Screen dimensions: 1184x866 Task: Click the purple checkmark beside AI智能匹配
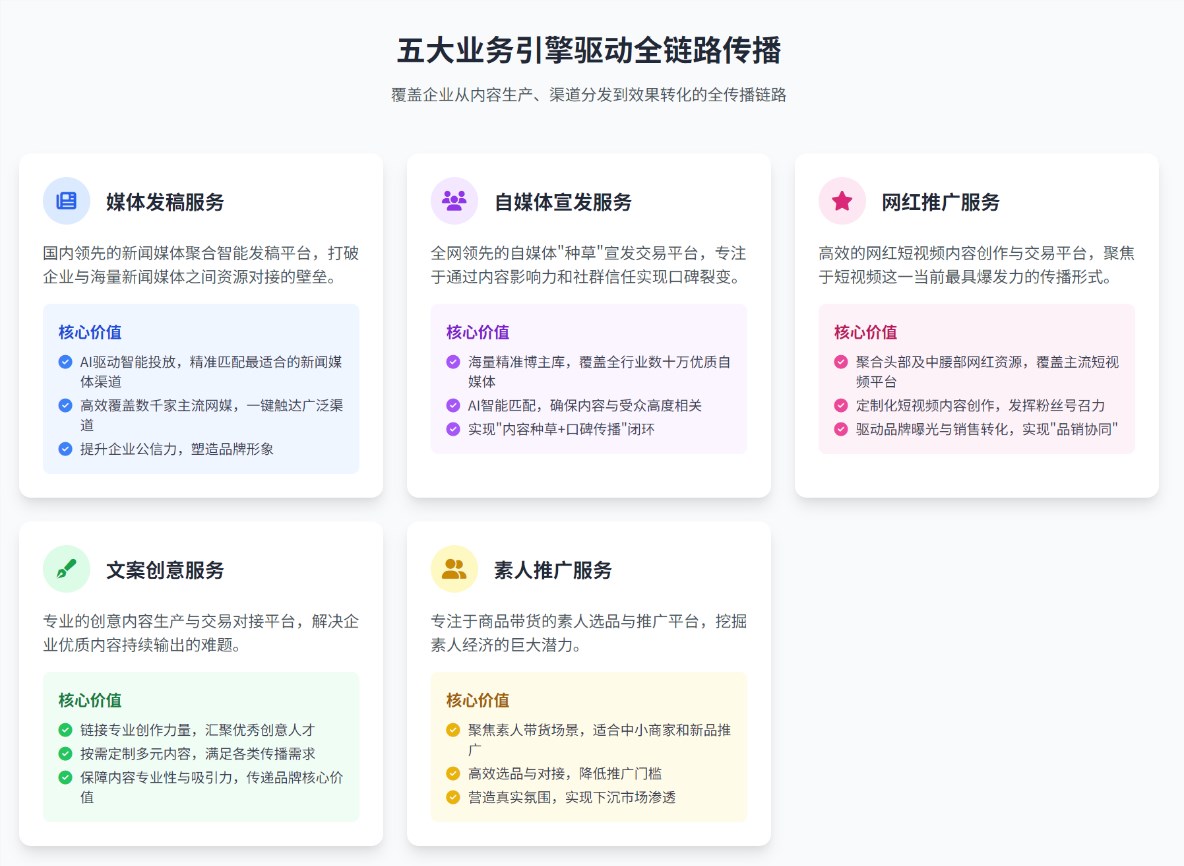coord(453,405)
